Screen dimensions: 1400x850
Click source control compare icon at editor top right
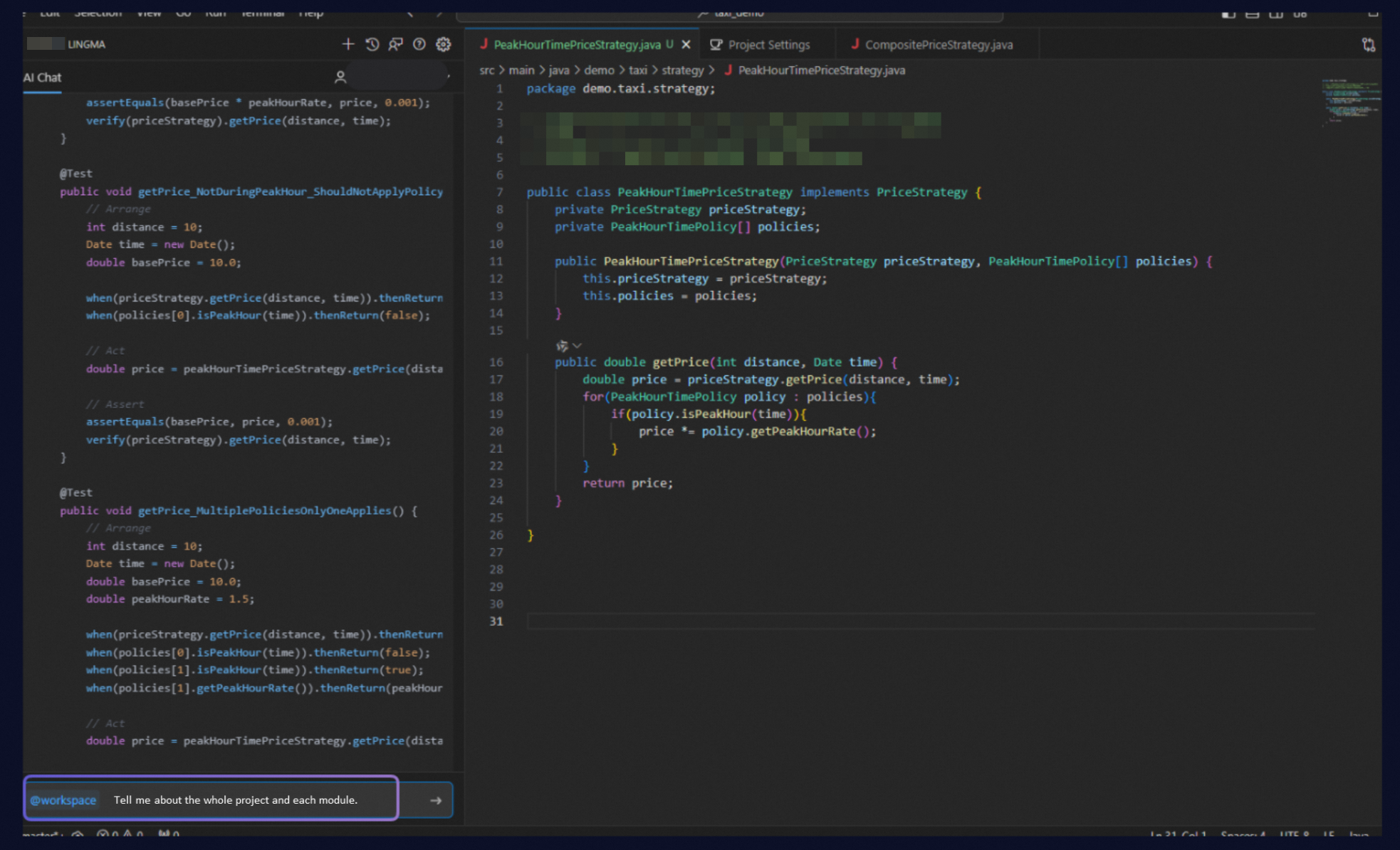1368,45
